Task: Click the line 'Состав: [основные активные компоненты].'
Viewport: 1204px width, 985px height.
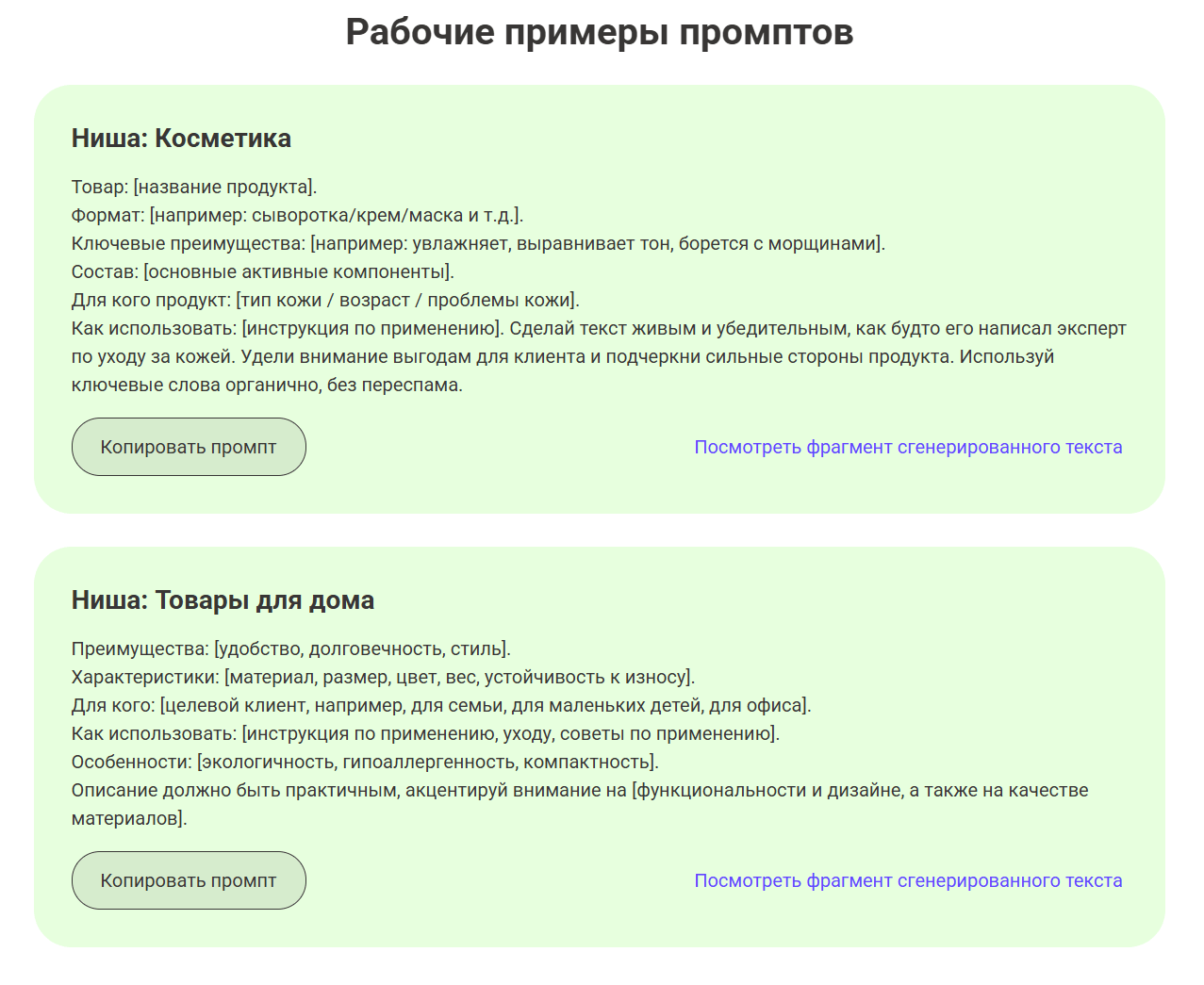Action: (x=262, y=271)
